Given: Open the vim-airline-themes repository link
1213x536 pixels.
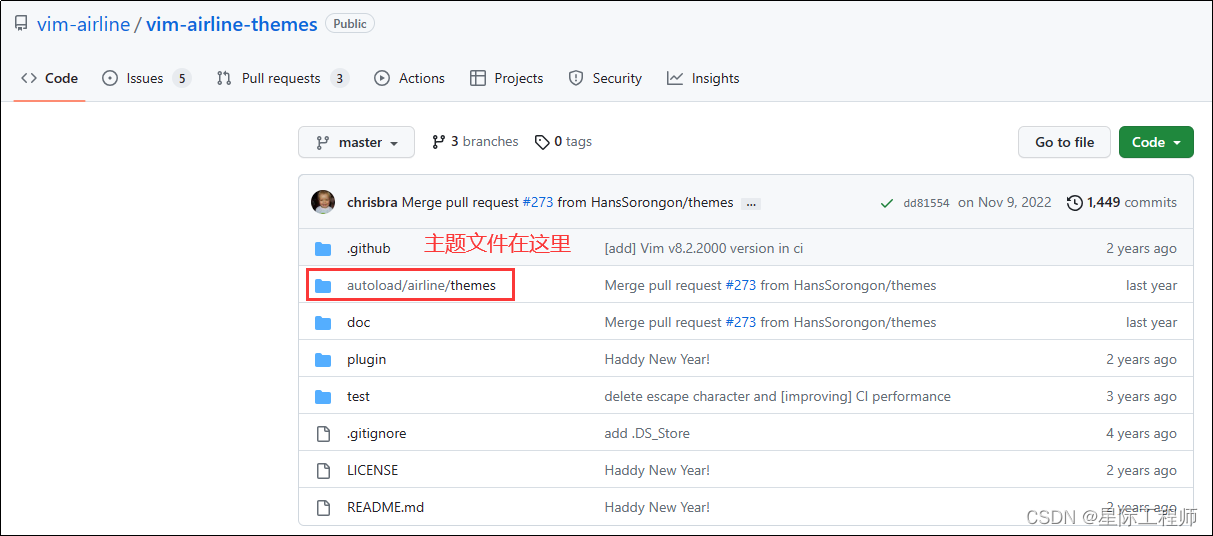Looking at the screenshot, I should point(232,24).
